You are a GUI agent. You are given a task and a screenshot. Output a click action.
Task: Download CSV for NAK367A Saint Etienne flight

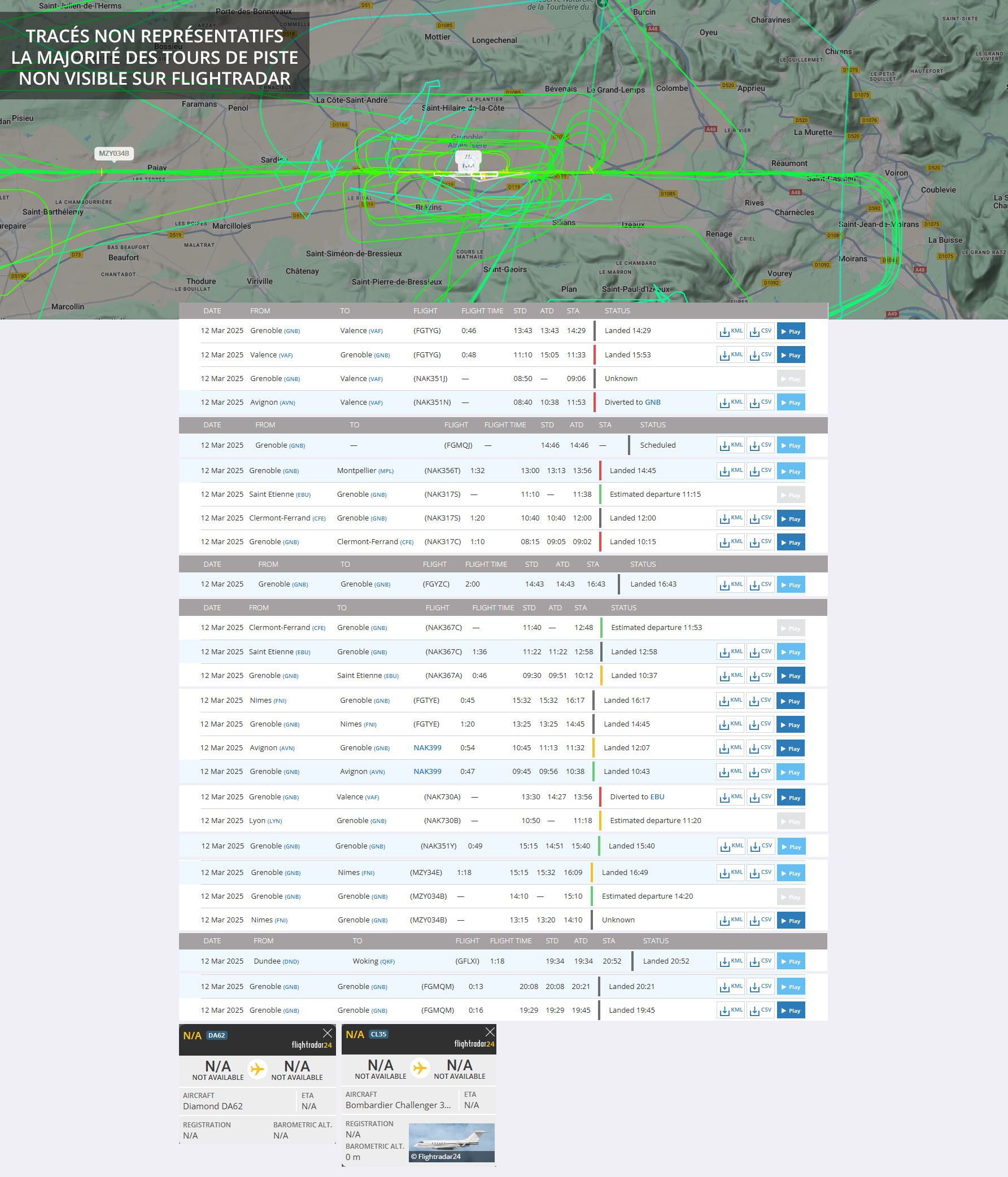pos(760,676)
